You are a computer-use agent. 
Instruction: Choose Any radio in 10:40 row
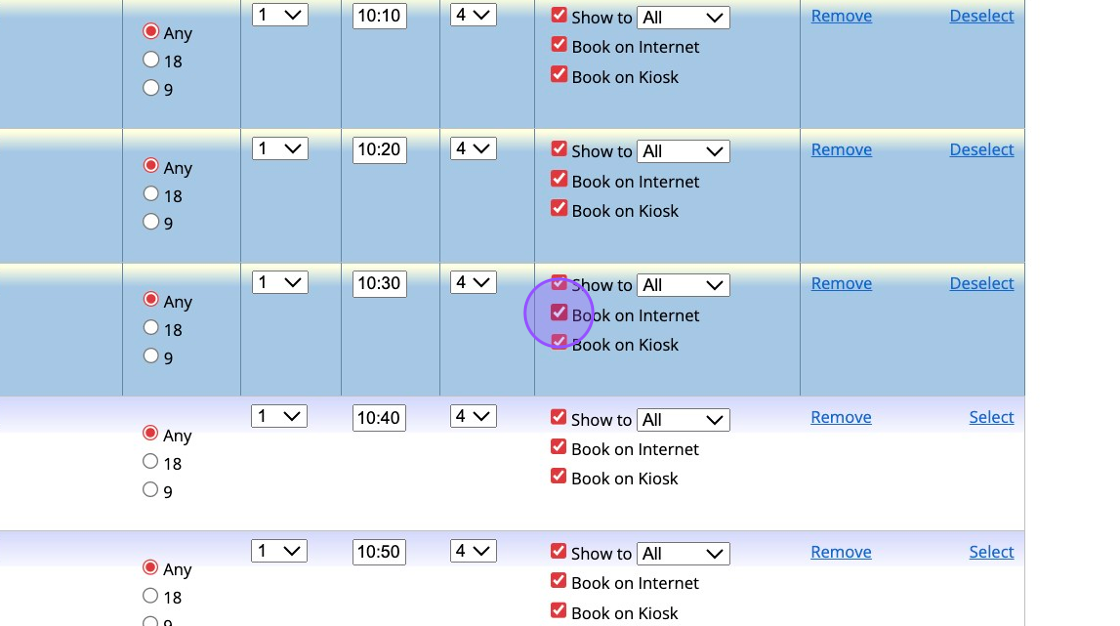tap(150, 433)
